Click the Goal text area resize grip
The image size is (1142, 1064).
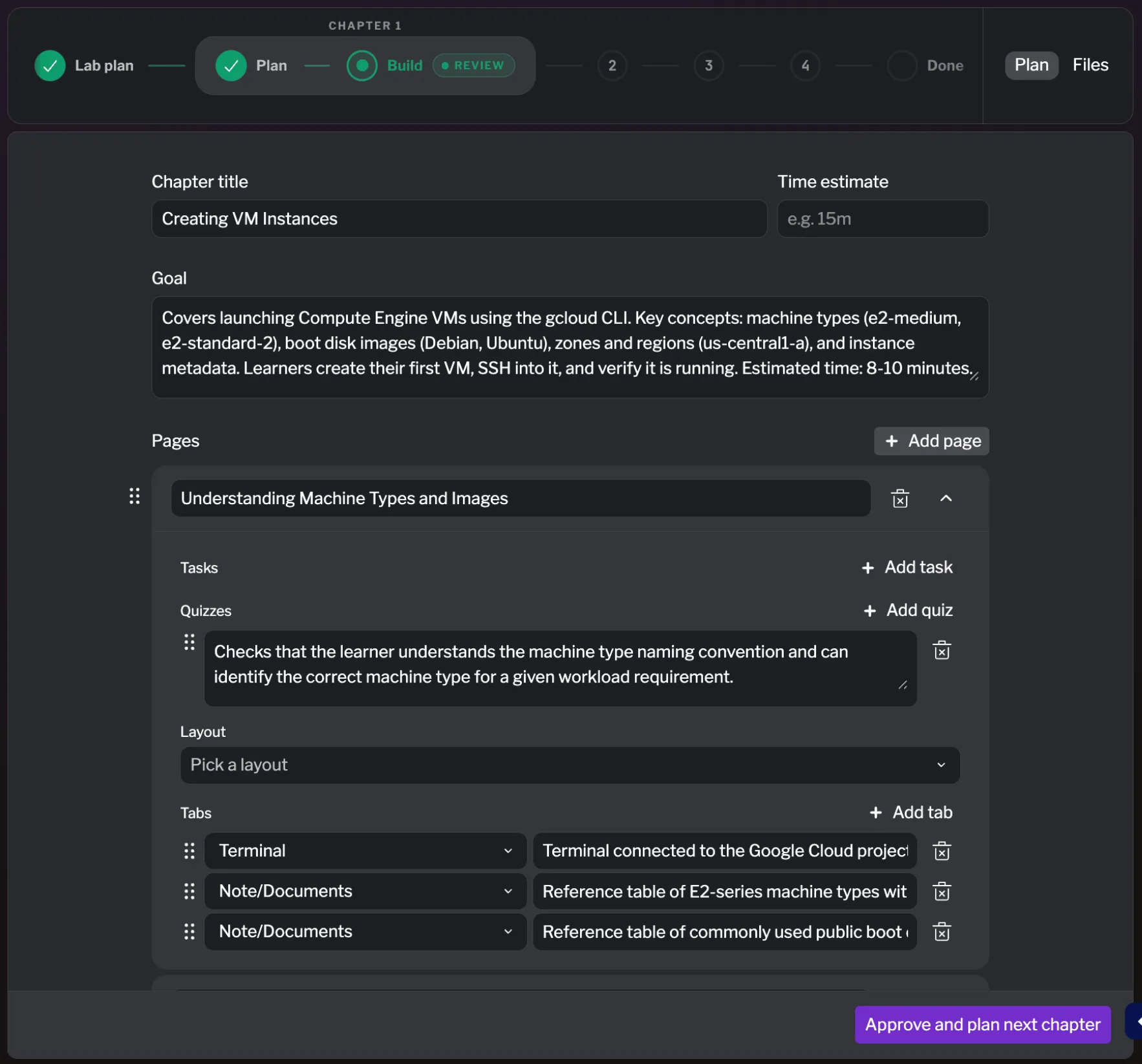(x=974, y=376)
